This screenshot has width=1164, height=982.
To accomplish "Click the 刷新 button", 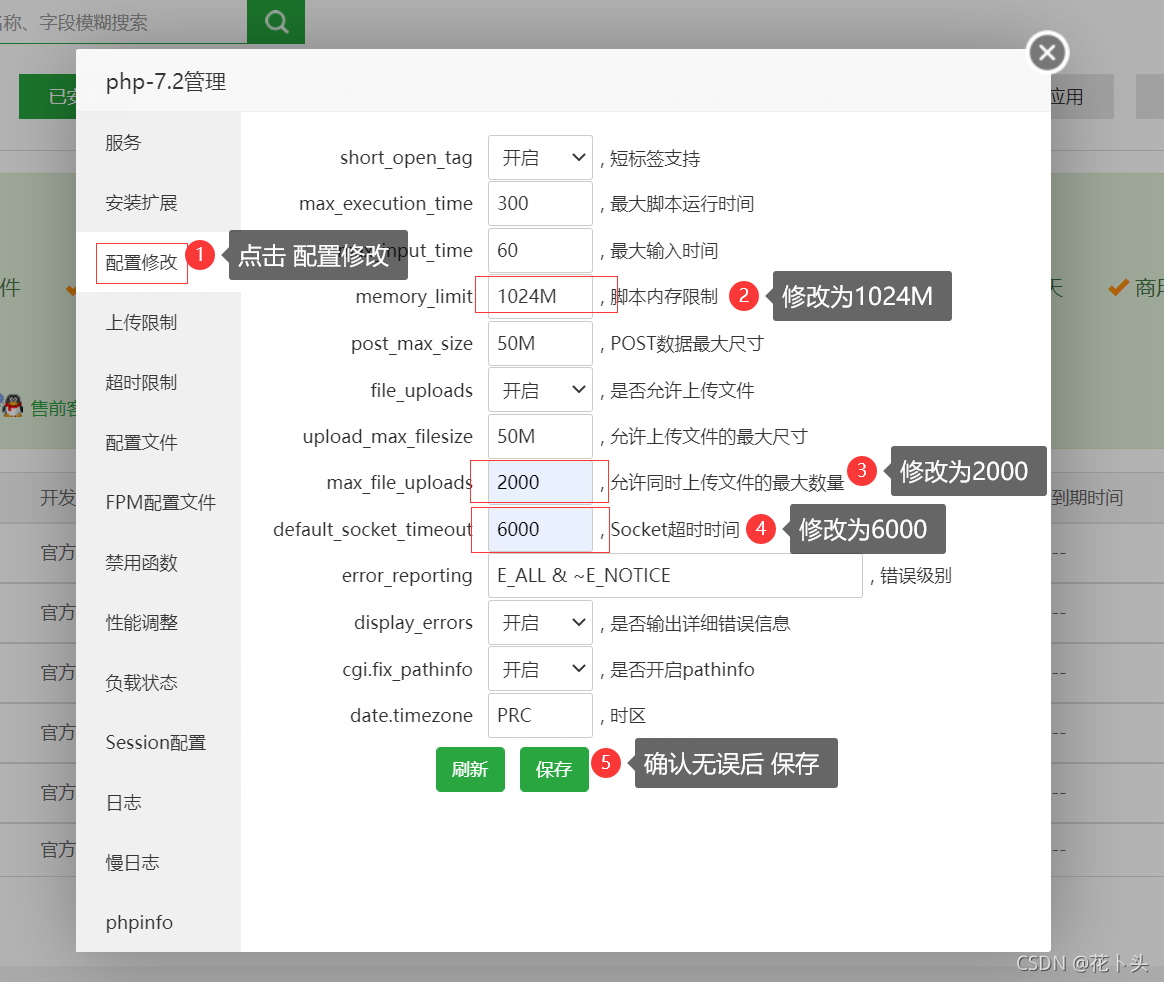I will (x=470, y=769).
